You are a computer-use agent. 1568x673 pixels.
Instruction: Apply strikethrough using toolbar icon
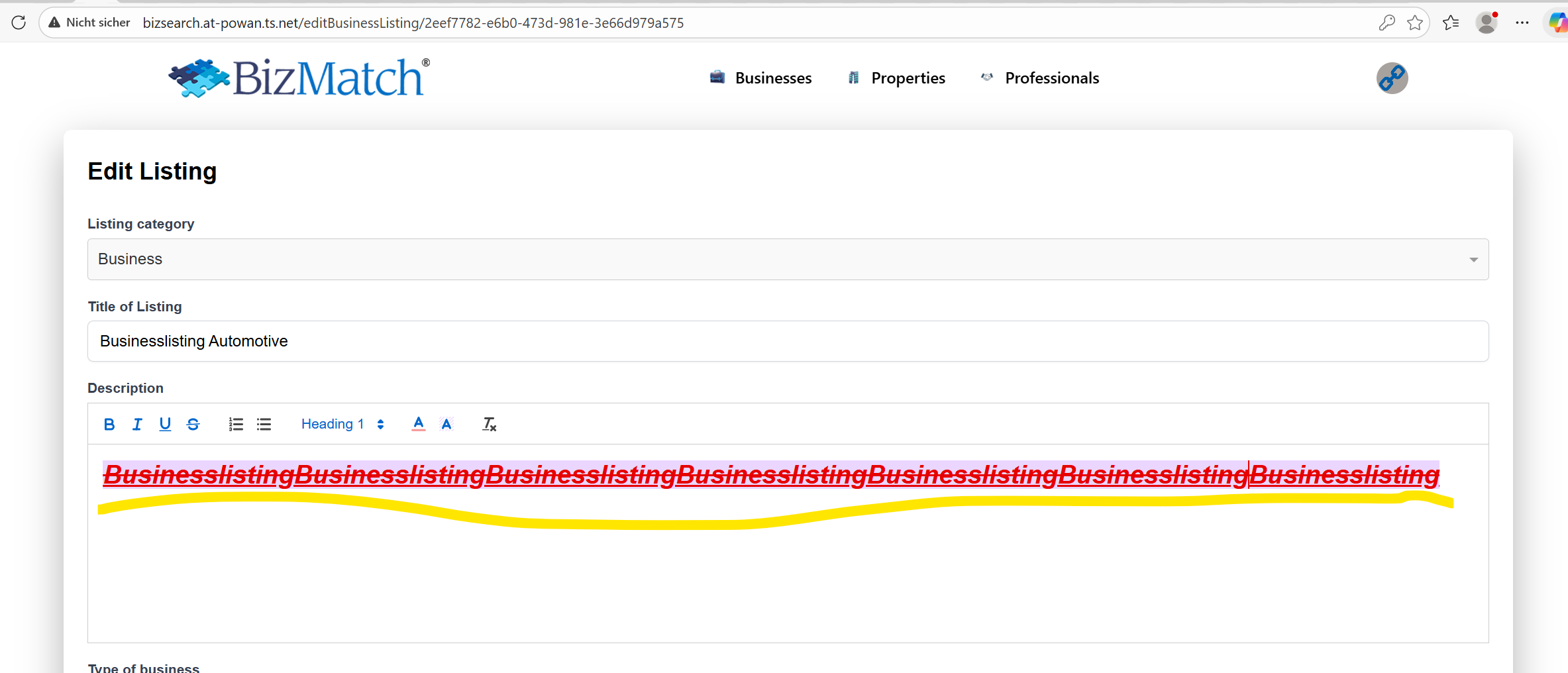(x=193, y=425)
